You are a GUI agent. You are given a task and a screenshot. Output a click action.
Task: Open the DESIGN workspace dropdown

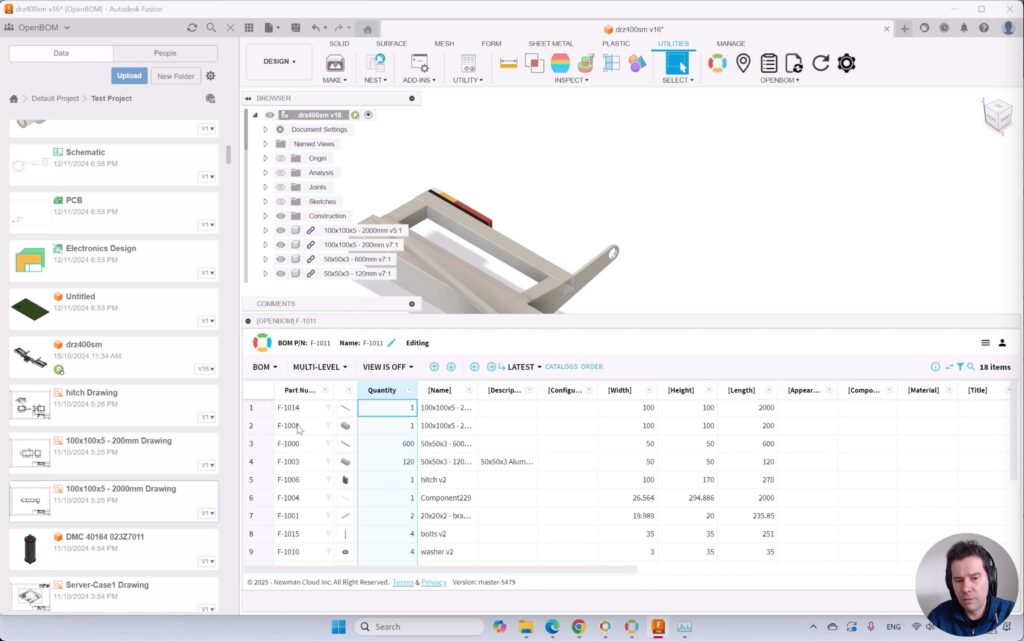(279, 61)
